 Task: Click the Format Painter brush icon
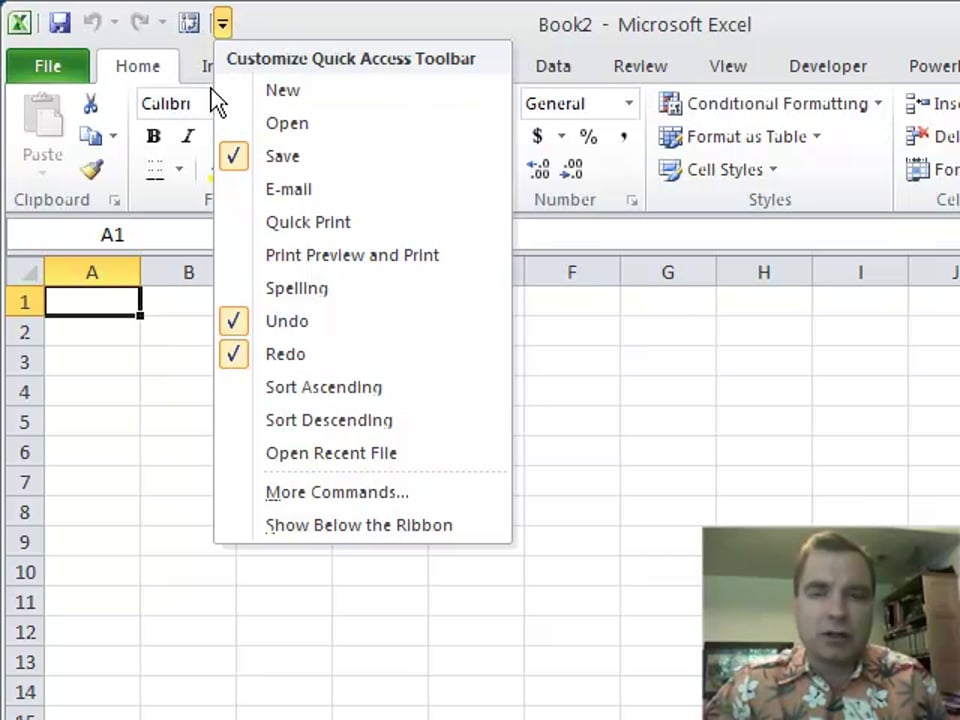pyautogui.click(x=91, y=169)
